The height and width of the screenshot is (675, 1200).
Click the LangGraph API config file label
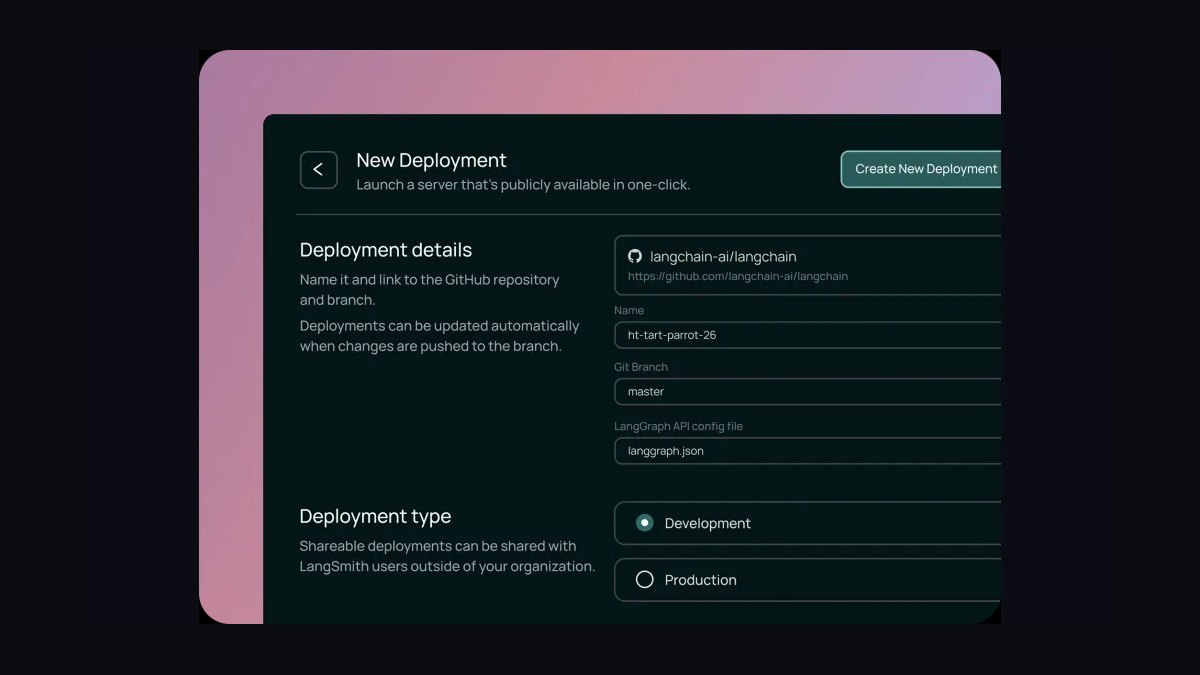coord(678,426)
